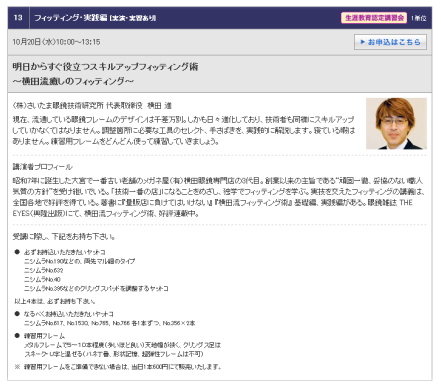Click the 生涯教育認定講習会 pink badge
The height and width of the screenshot is (385, 441).
click(x=374, y=18)
